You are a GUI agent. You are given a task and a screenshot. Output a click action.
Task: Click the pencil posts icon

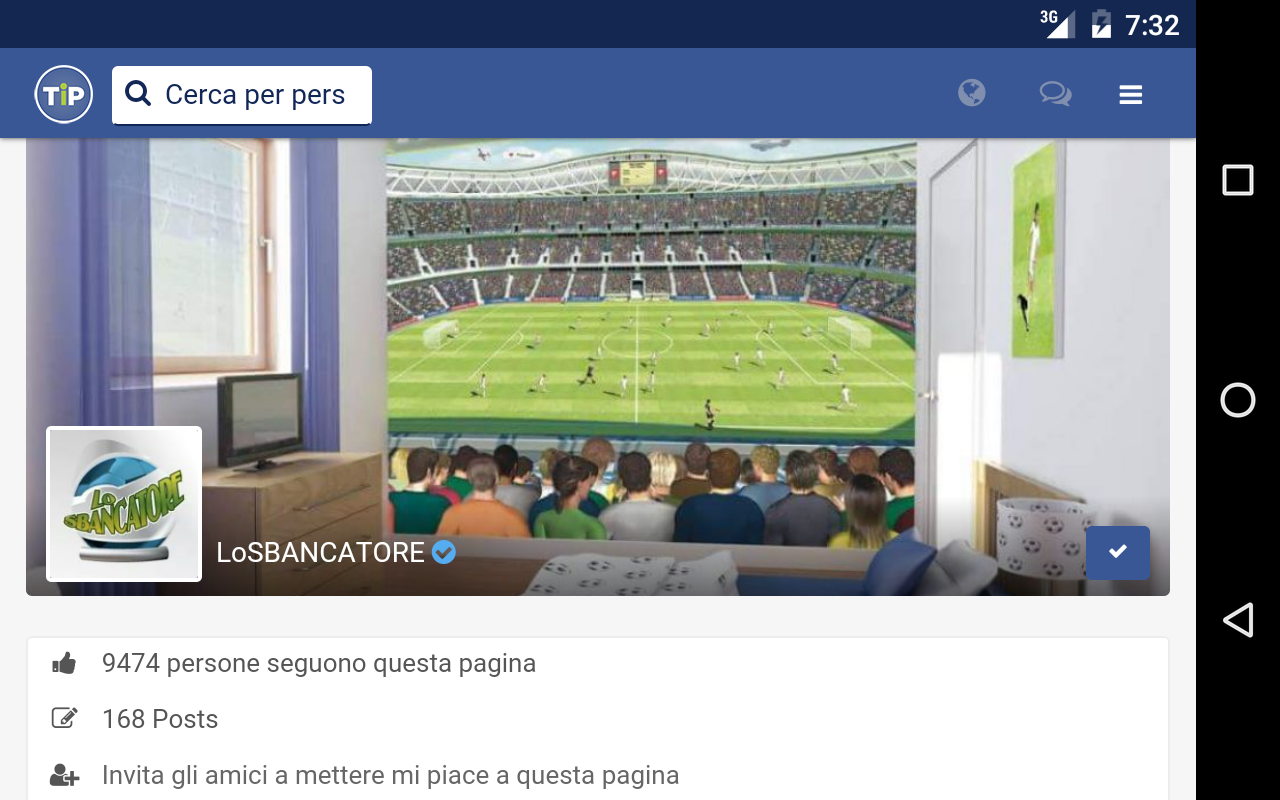coord(64,718)
